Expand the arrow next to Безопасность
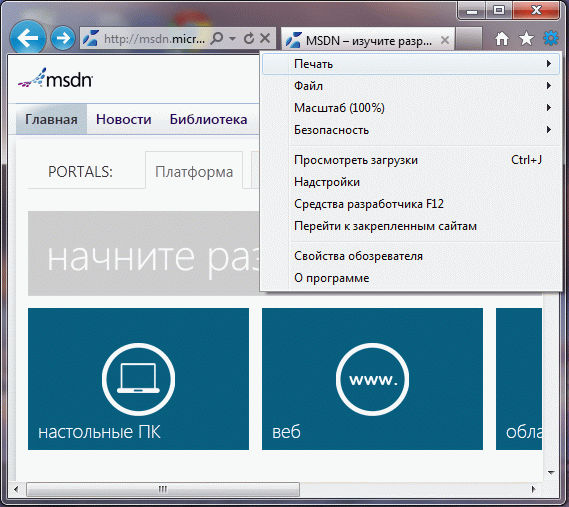Image resolution: width=569 pixels, height=507 pixels. pyautogui.click(x=549, y=130)
